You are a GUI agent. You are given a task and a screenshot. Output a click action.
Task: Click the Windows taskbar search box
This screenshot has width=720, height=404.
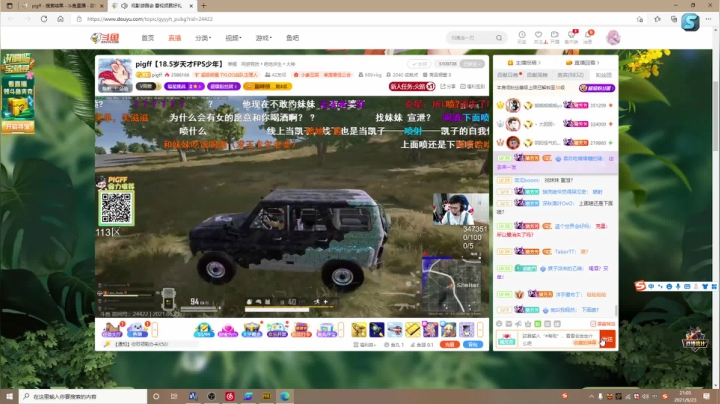[x=83, y=396]
